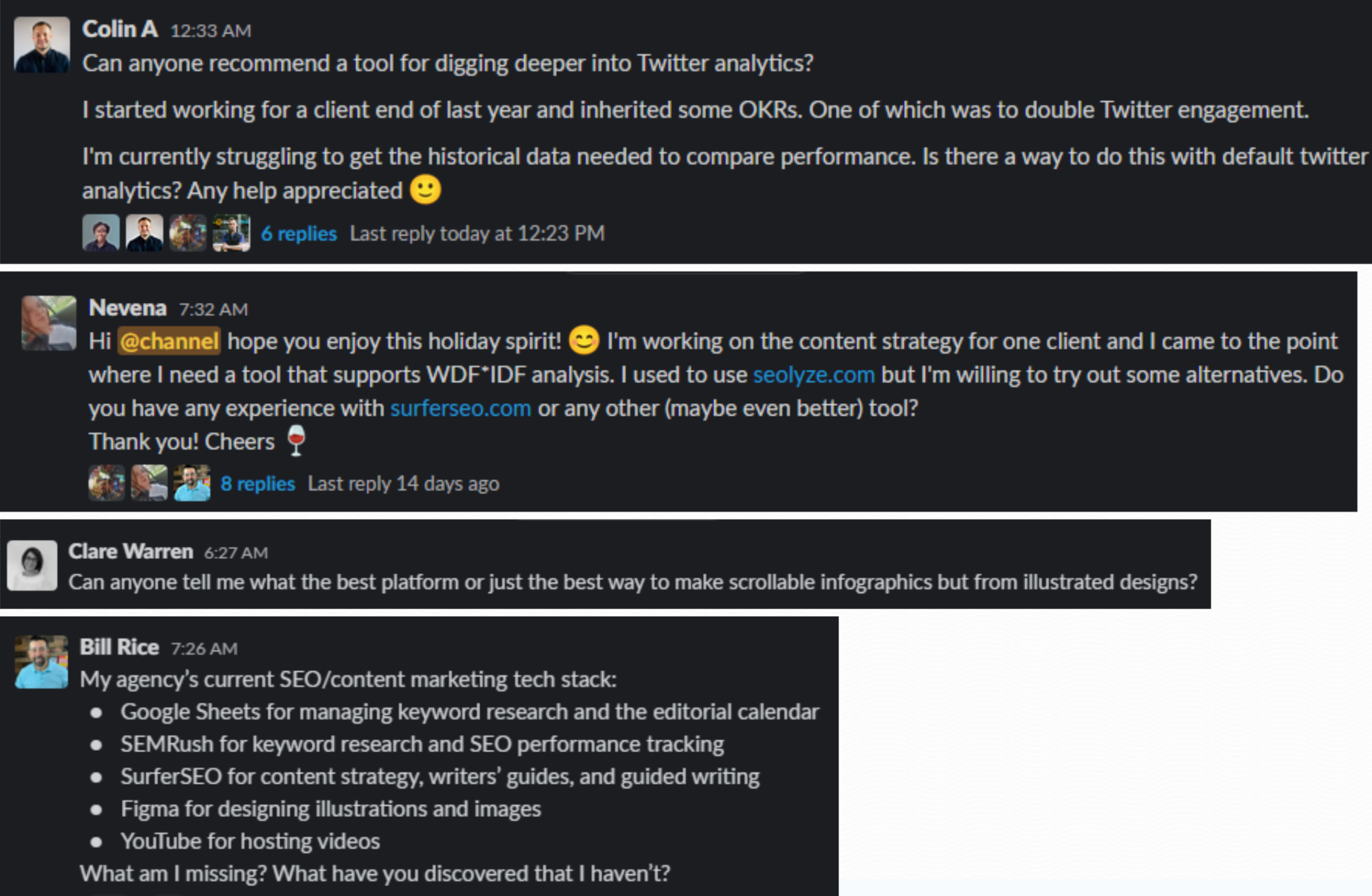Click 'Last reply 14 days ago' text
The height and width of the screenshot is (896, 1372).
tap(403, 483)
